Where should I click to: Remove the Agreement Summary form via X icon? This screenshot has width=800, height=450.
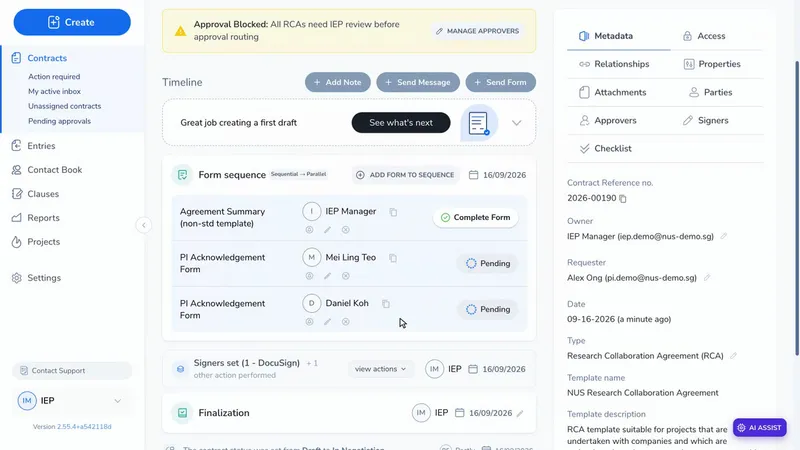click(x=345, y=230)
